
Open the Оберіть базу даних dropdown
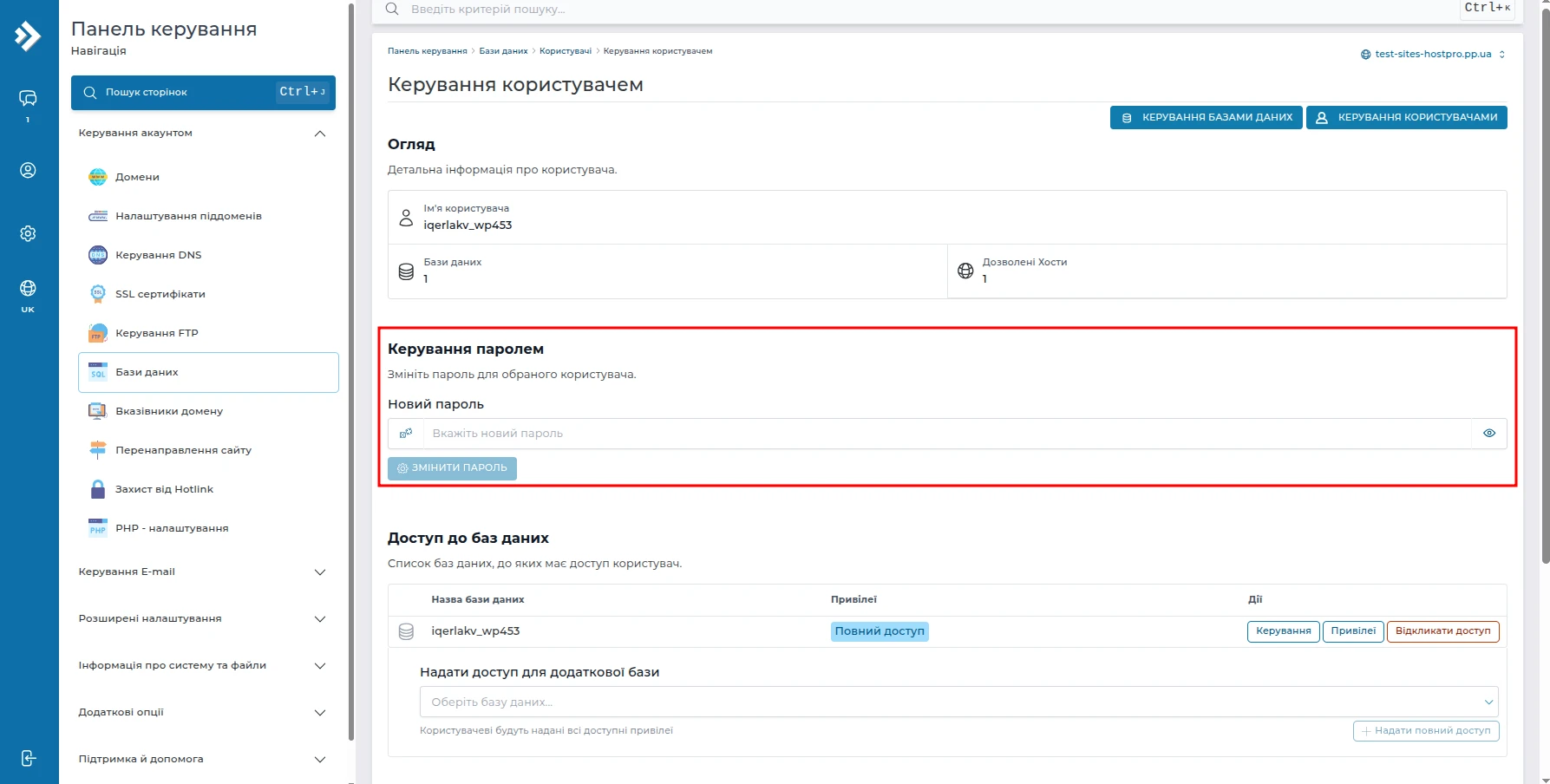pos(958,702)
